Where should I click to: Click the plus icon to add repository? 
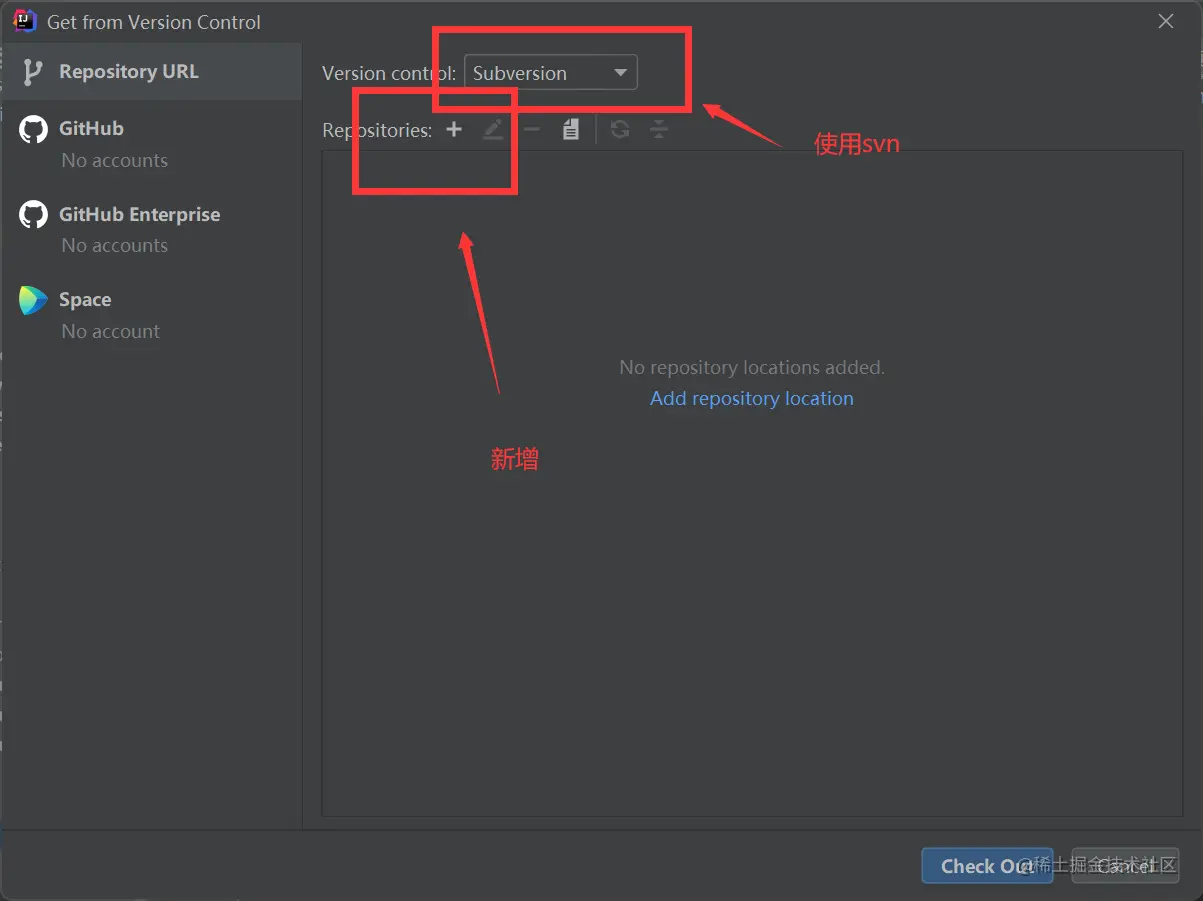(x=454, y=129)
